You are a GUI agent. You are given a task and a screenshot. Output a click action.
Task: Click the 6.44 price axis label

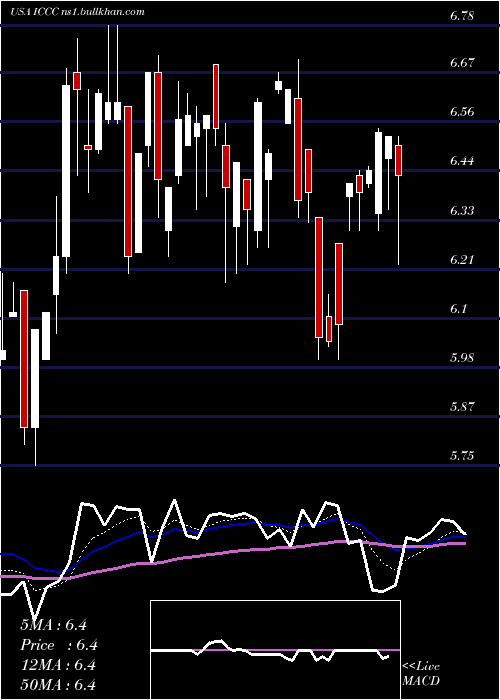(x=461, y=161)
